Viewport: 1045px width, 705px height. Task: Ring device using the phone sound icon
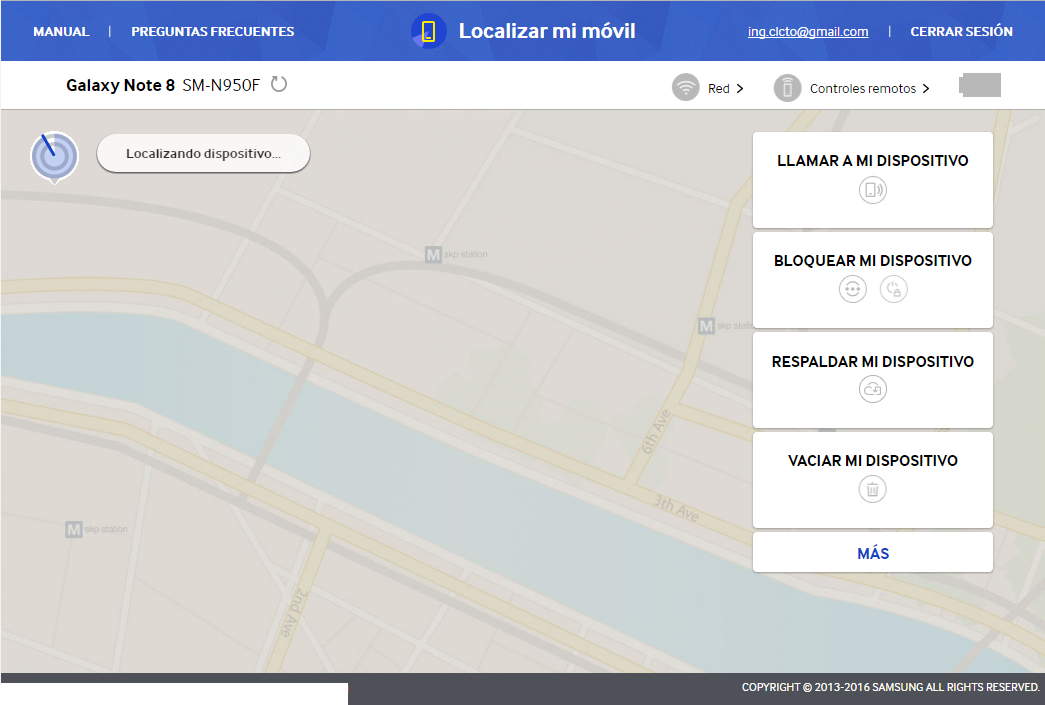tap(872, 190)
